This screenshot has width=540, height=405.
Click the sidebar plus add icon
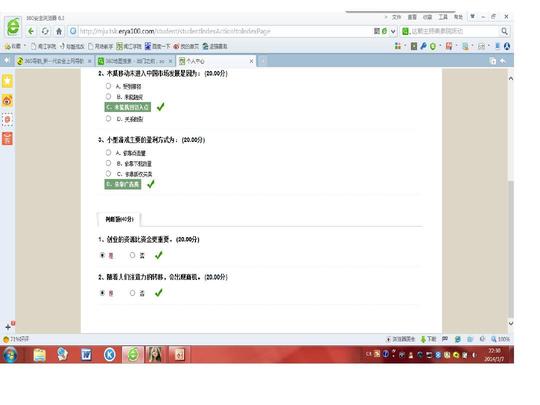[x=8, y=327]
